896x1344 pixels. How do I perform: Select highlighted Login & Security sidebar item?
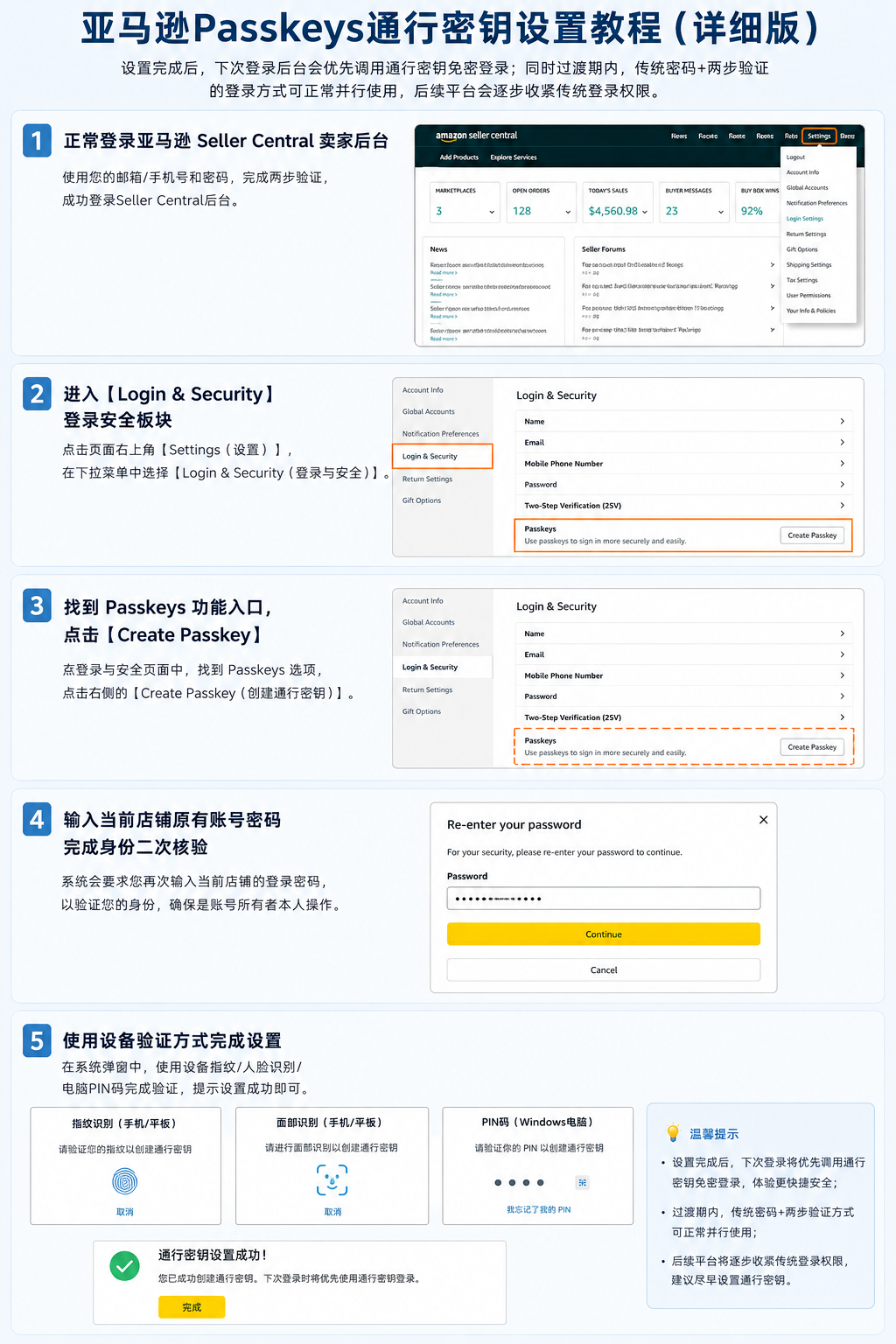click(x=443, y=456)
